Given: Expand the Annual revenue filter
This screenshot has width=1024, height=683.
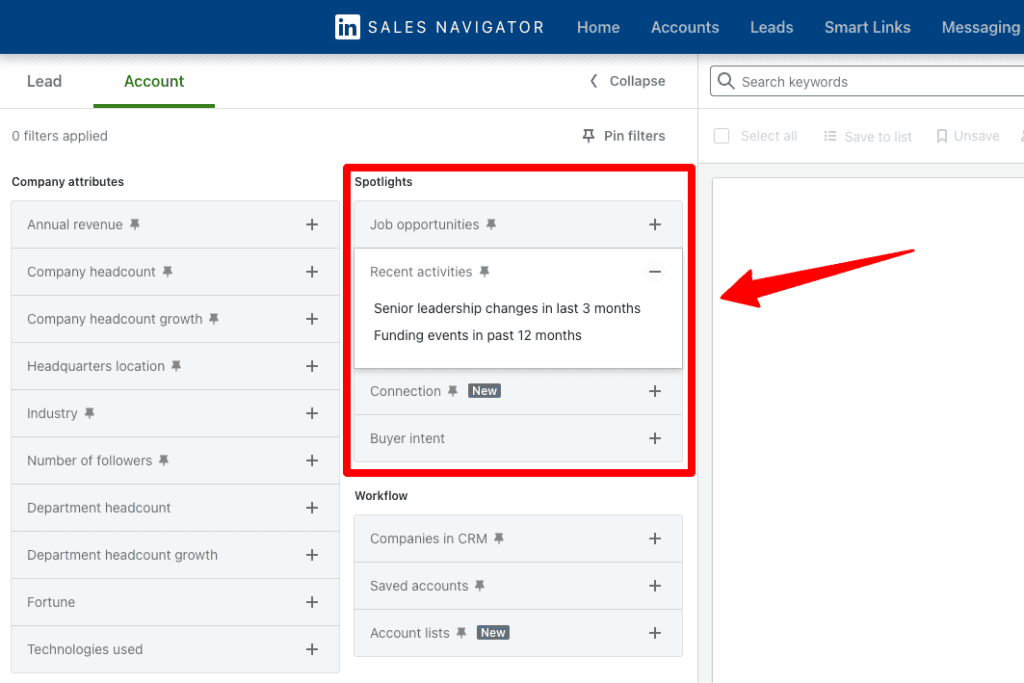Looking at the screenshot, I should (x=312, y=224).
